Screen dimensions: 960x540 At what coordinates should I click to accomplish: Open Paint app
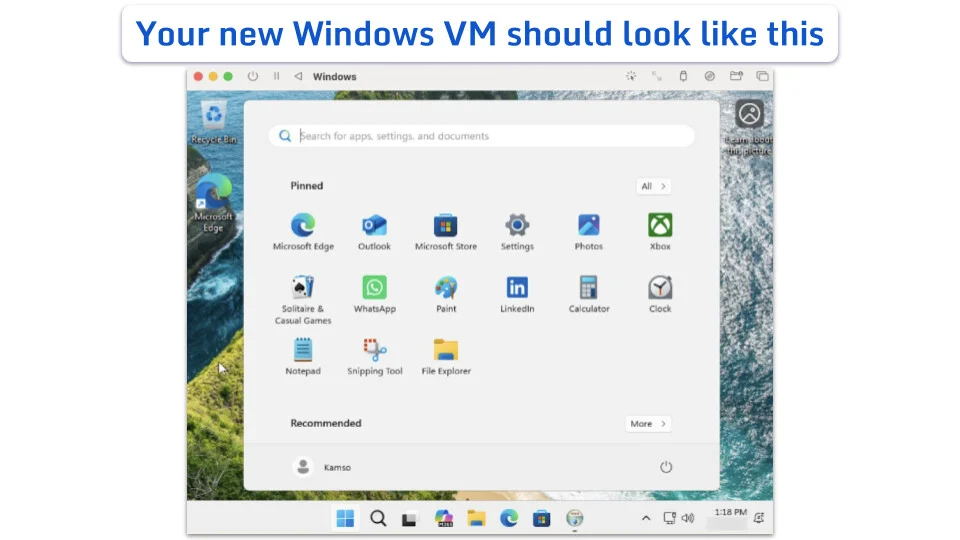446,294
